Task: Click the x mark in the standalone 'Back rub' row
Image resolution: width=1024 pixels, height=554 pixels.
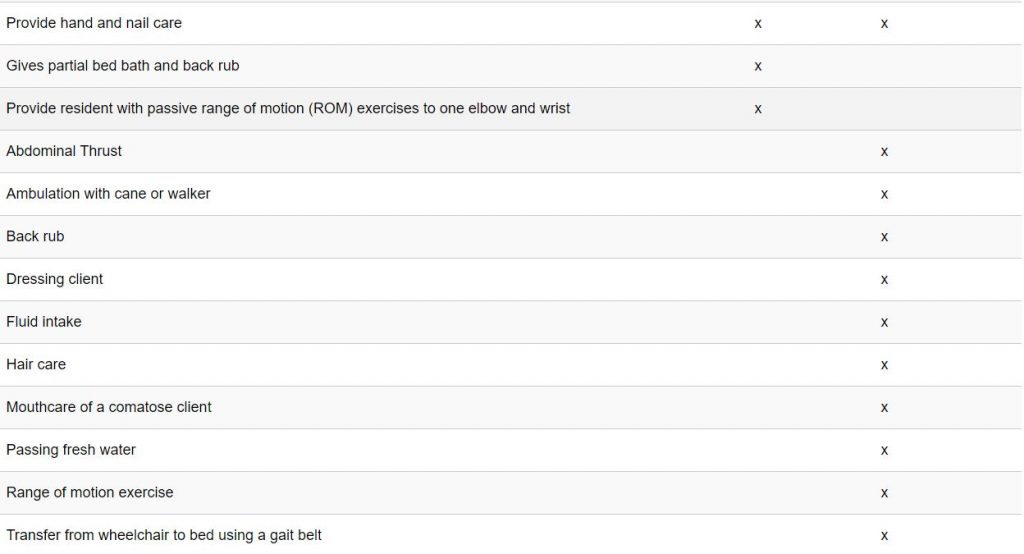Action: pos(884,238)
